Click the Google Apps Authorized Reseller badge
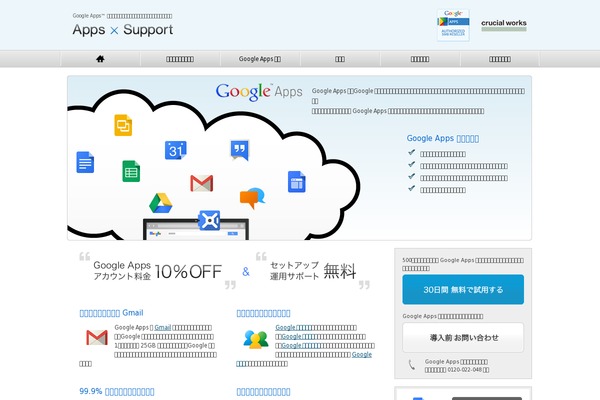The image size is (600, 400). pos(453,25)
